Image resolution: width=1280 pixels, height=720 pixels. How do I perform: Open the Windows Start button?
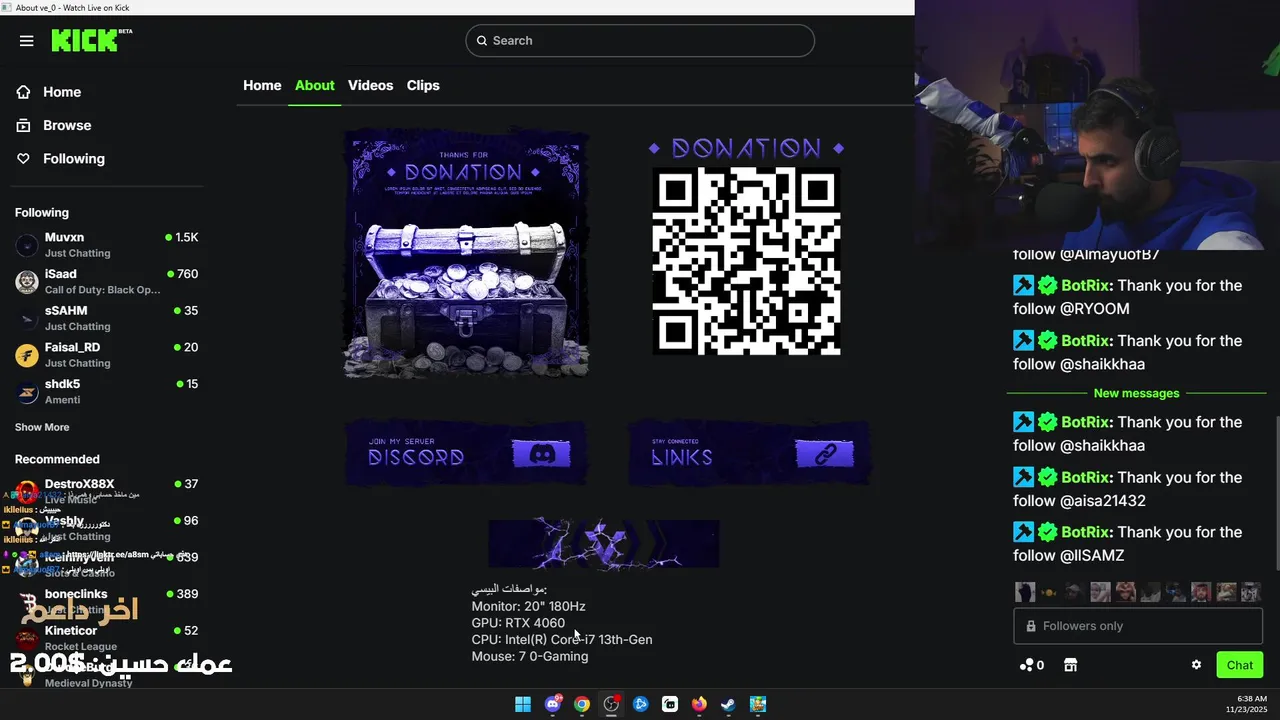tap(523, 704)
